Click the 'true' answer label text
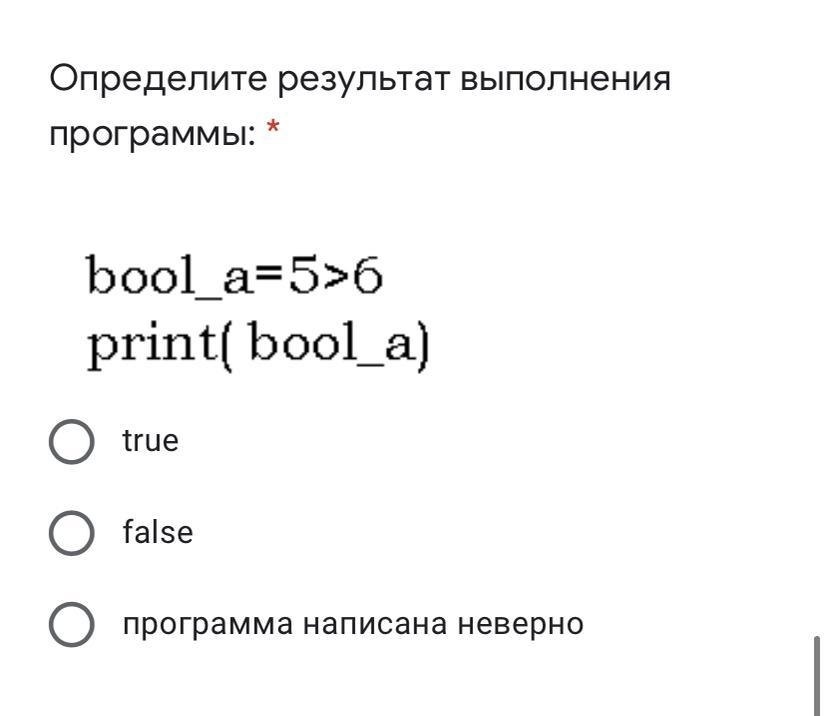826x716 pixels. (x=150, y=441)
